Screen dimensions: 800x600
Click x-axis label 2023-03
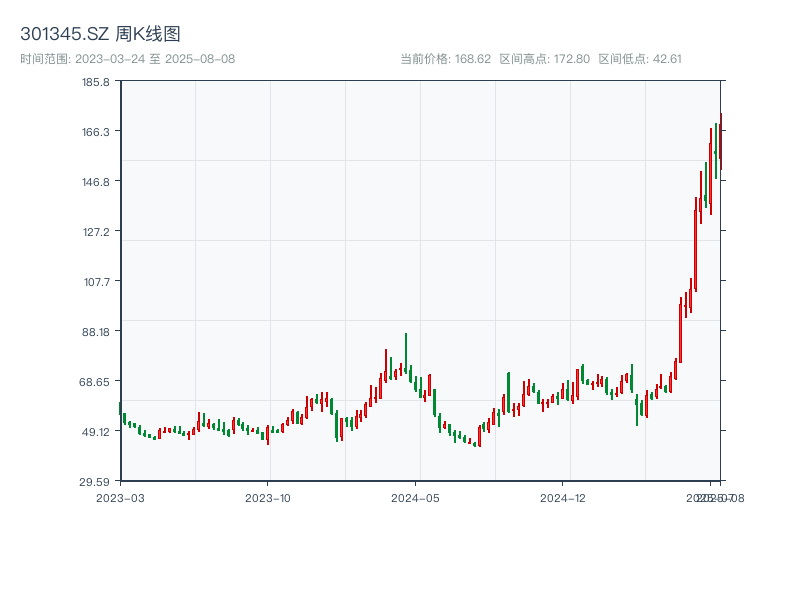[x=120, y=498]
